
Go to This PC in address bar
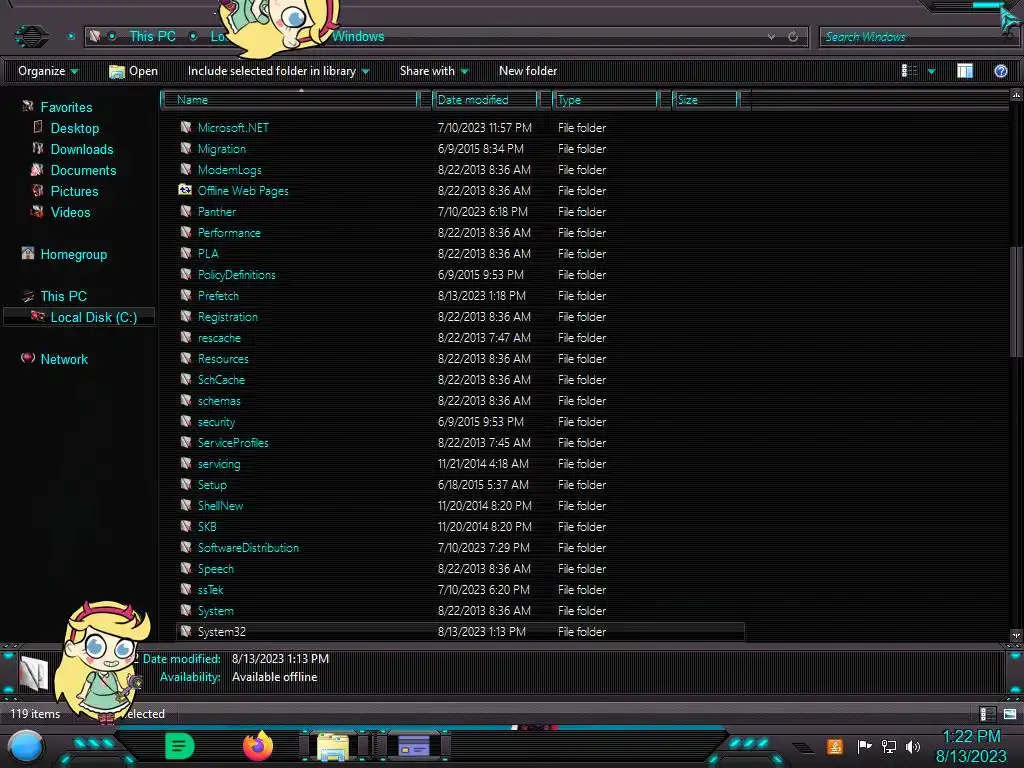click(152, 37)
